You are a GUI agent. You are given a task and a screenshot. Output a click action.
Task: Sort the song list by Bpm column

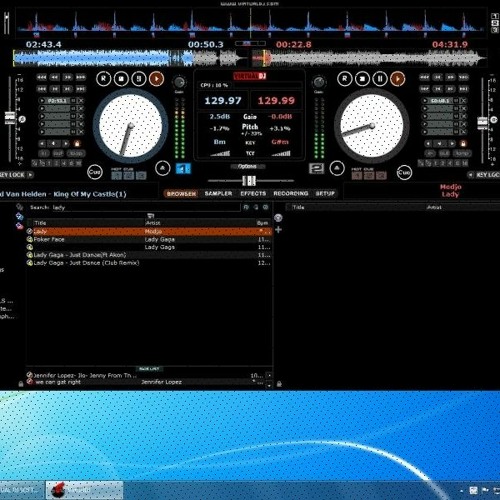coord(263,223)
